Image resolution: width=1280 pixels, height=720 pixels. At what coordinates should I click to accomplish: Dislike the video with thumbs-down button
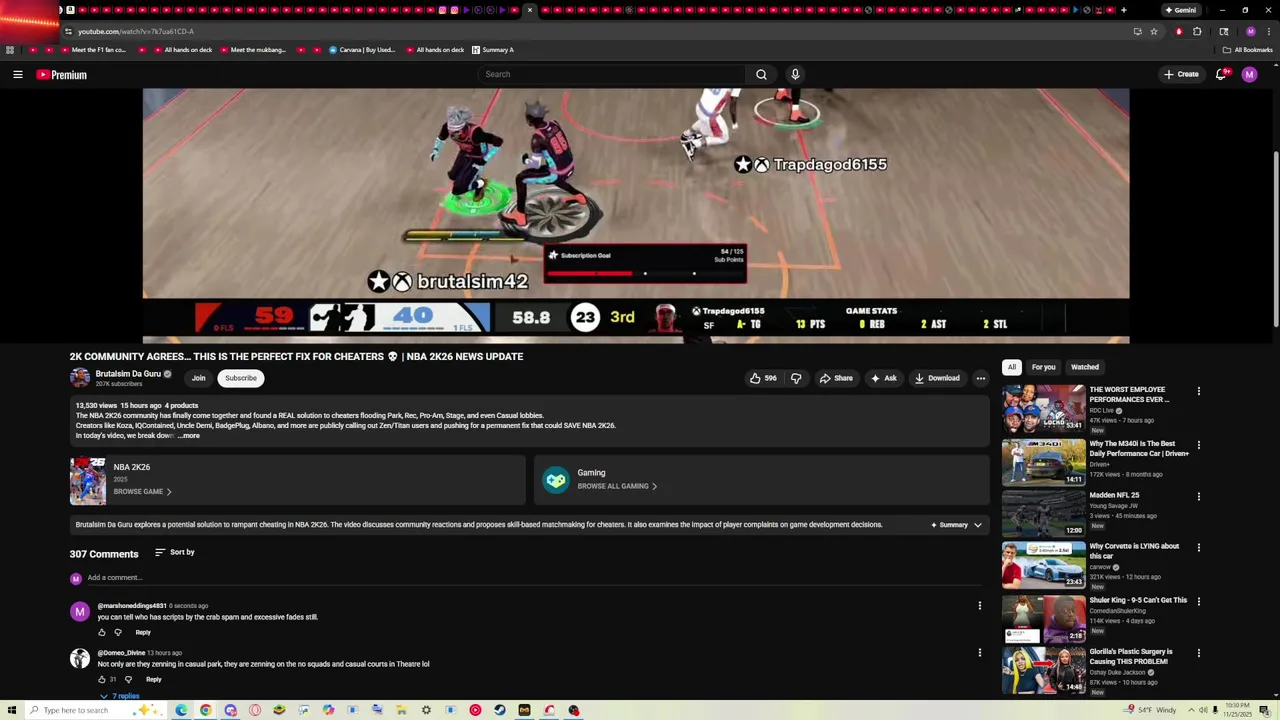(796, 378)
